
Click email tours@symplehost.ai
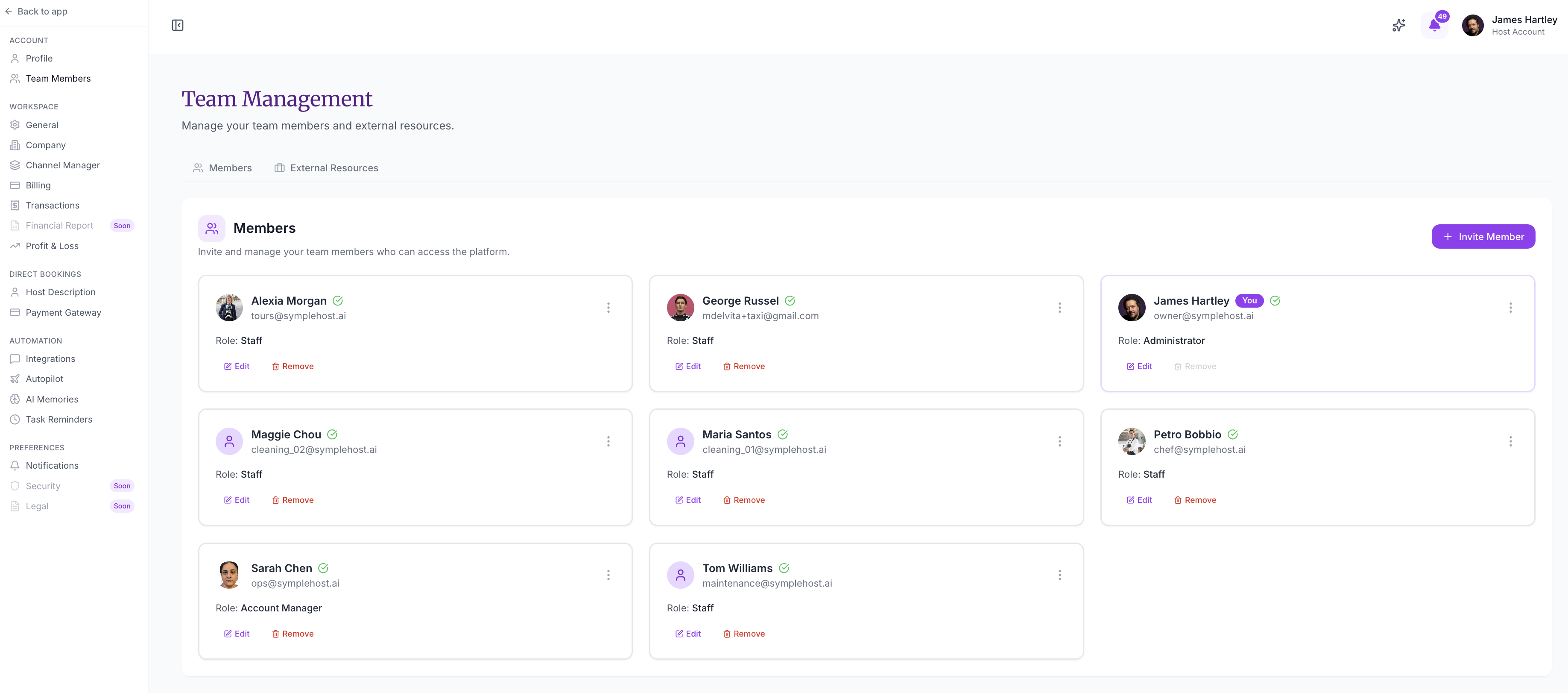[x=298, y=316]
